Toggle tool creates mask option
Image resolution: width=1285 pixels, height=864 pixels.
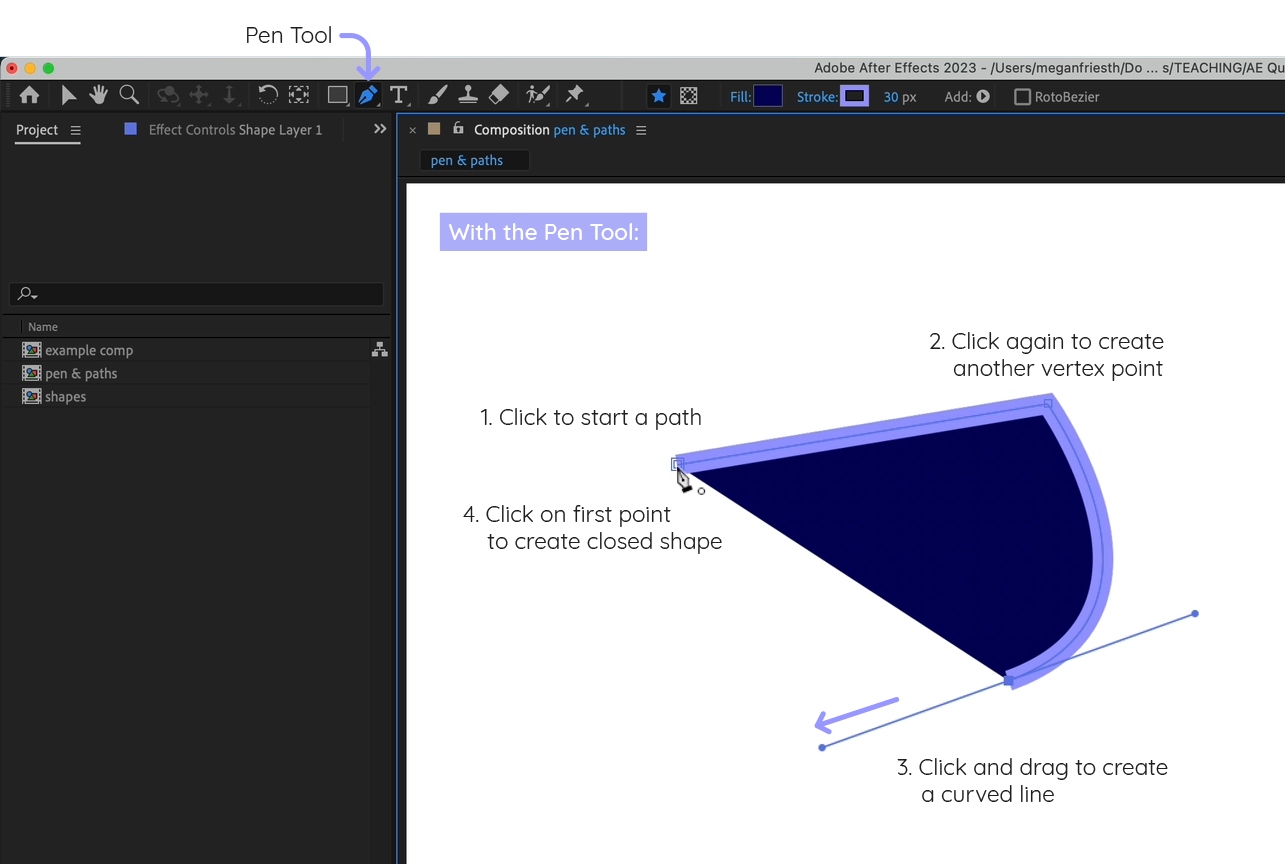[688, 95]
